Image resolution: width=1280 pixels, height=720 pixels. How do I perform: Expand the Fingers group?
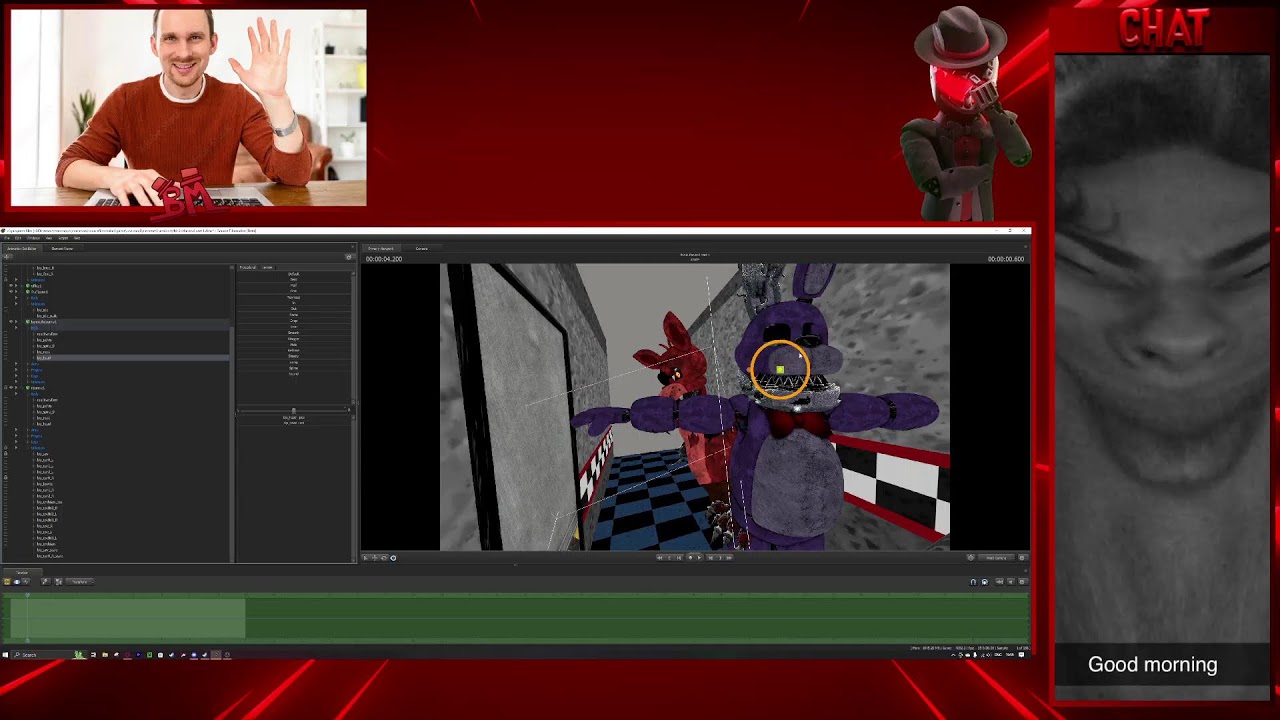[16, 370]
